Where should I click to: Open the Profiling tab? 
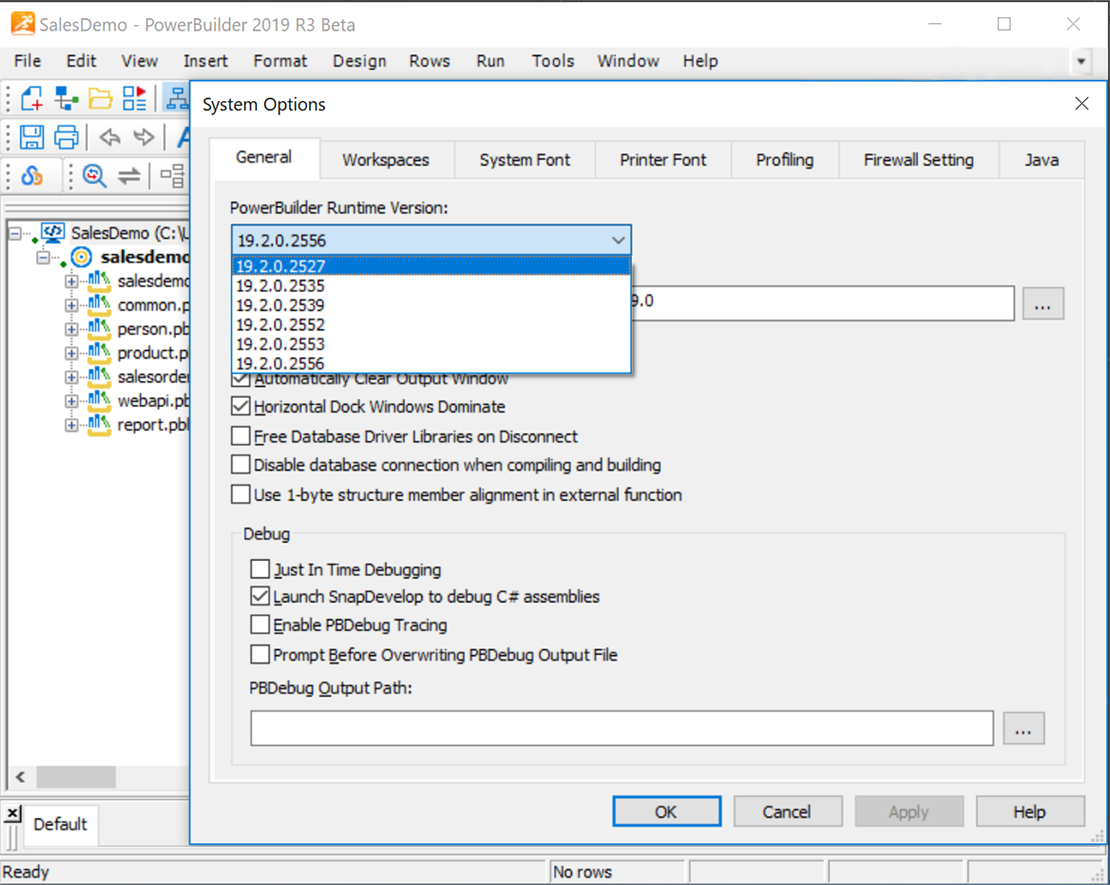(x=784, y=160)
